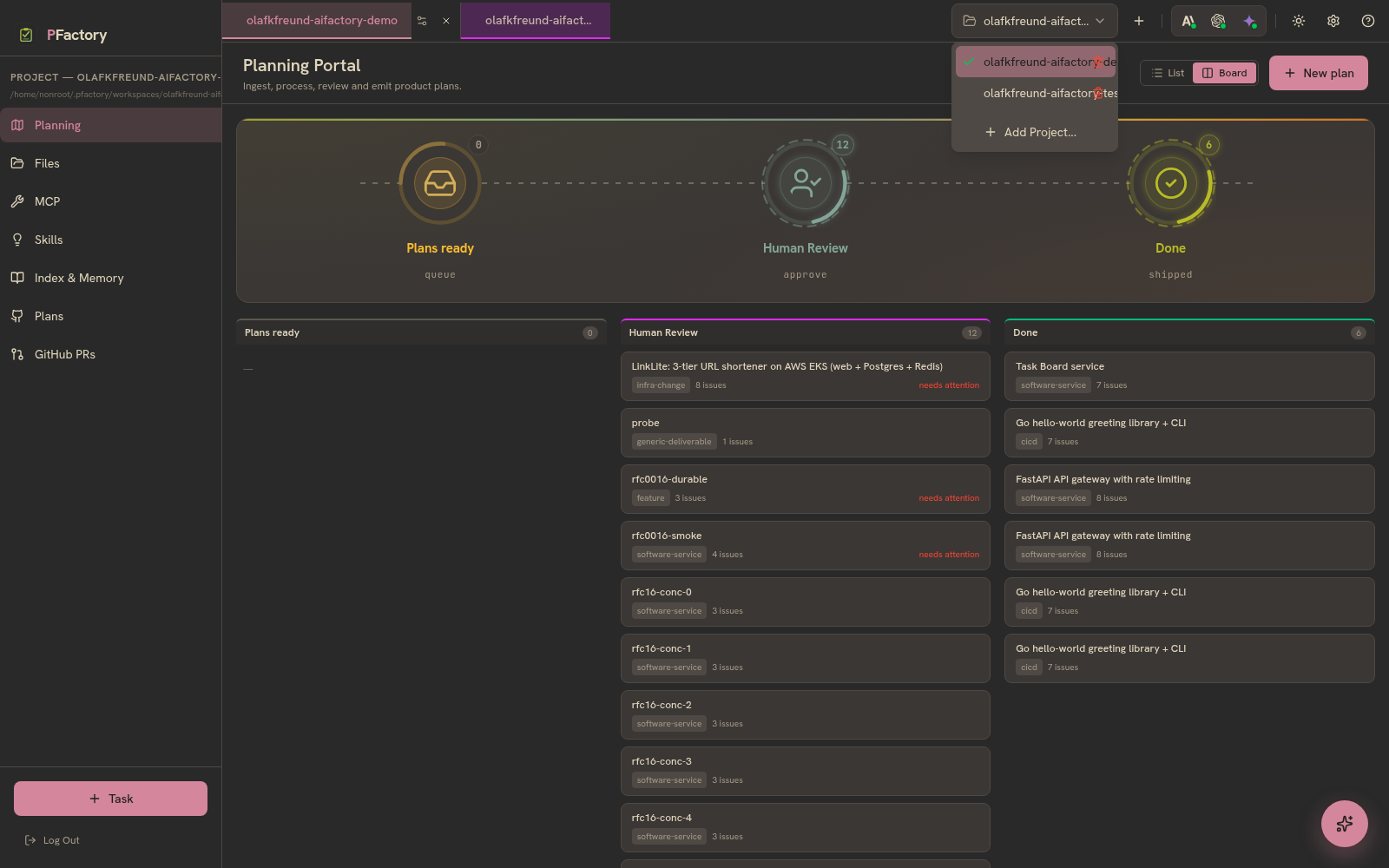Click the plus icon beside project selector
1389x868 pixels.
[1139, 21]
